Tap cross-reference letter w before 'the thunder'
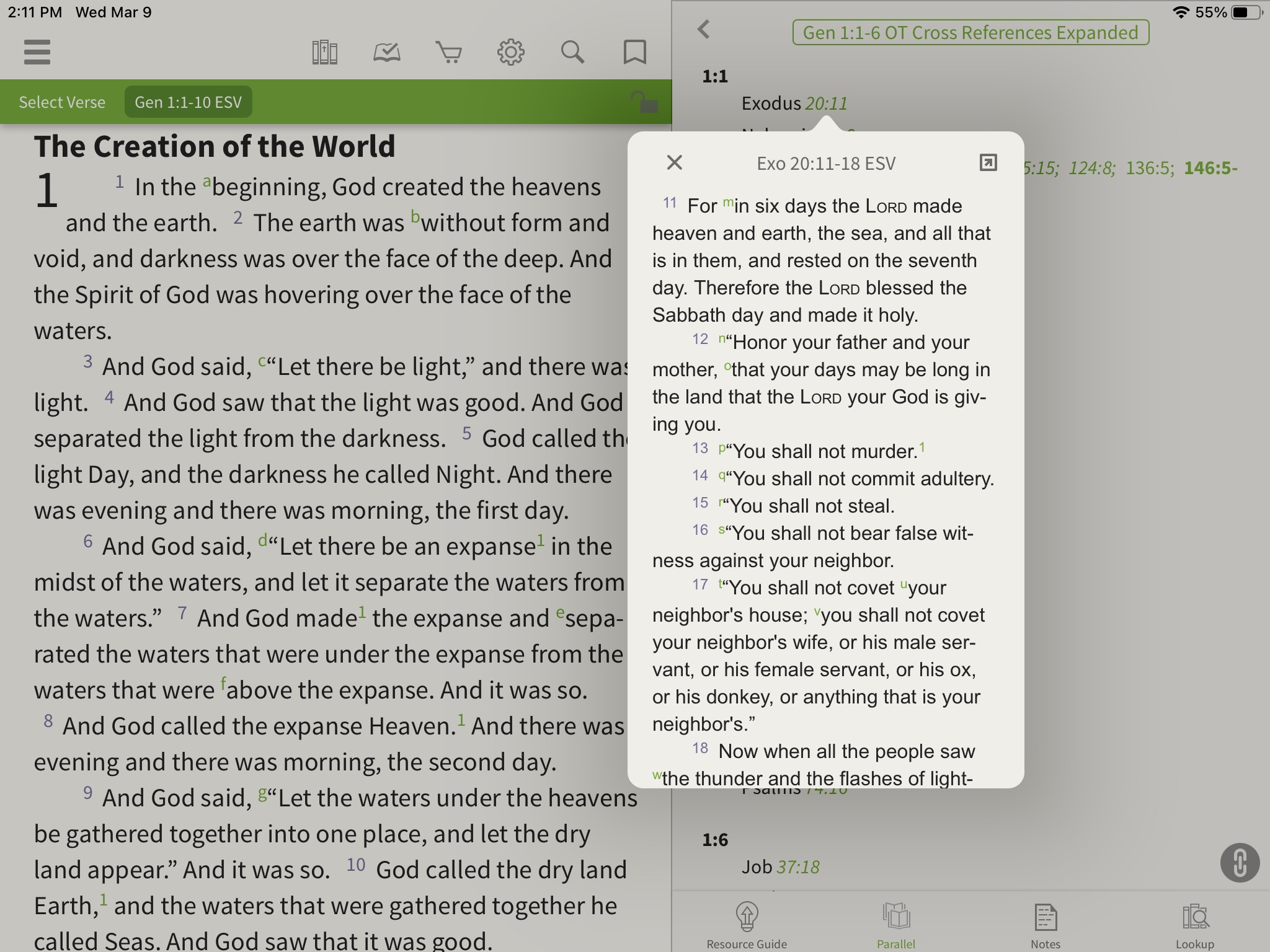This screenshot has width=1270, height=952. (x=657, y=775)
